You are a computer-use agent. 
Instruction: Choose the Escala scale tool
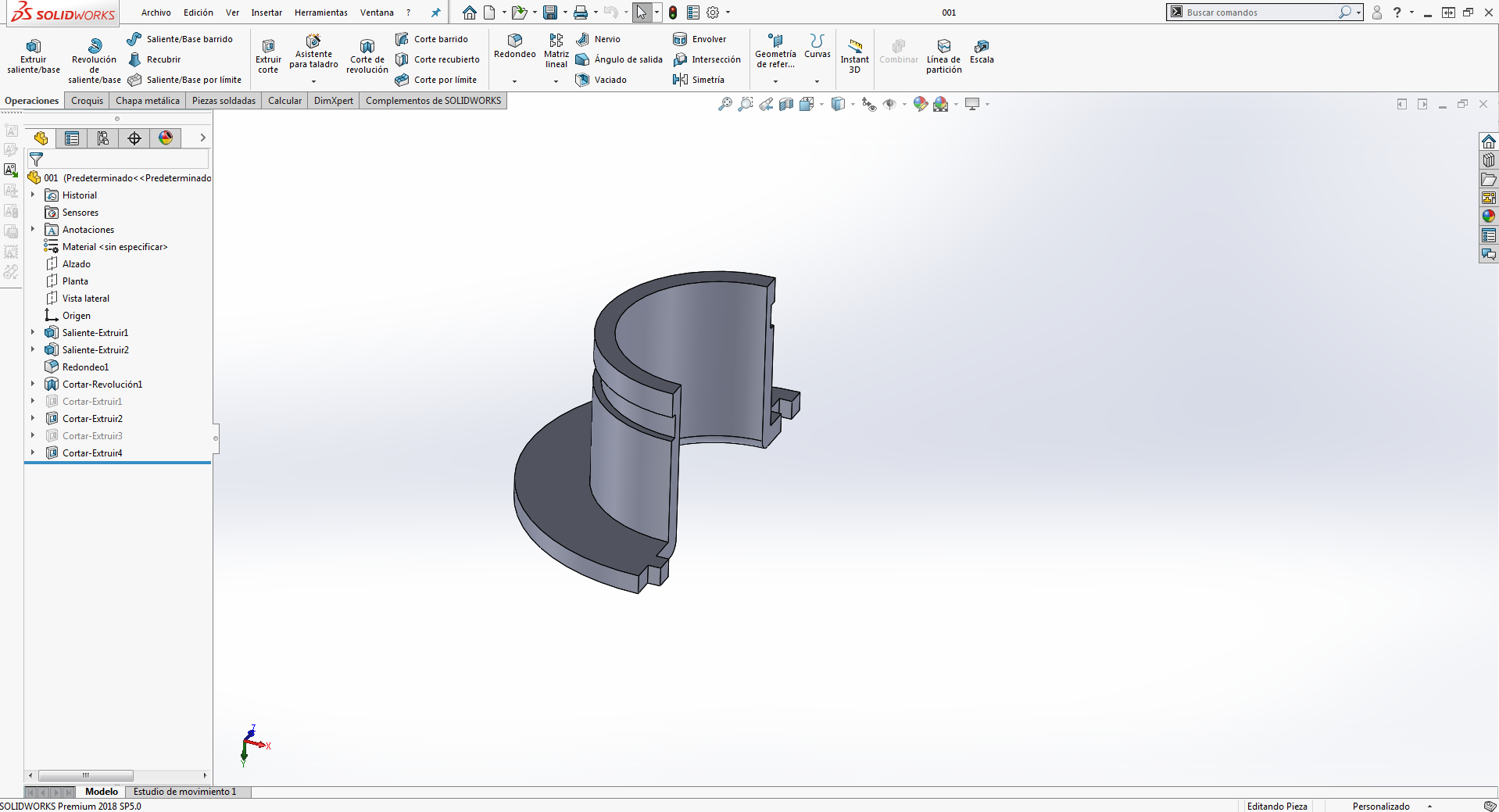[x=982, y=51]
